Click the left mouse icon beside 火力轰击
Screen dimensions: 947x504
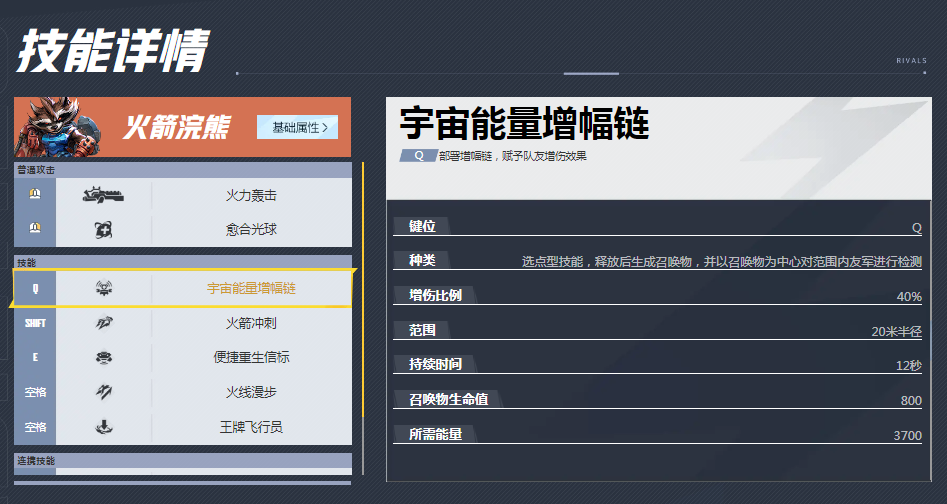click(x=34, y=195)
